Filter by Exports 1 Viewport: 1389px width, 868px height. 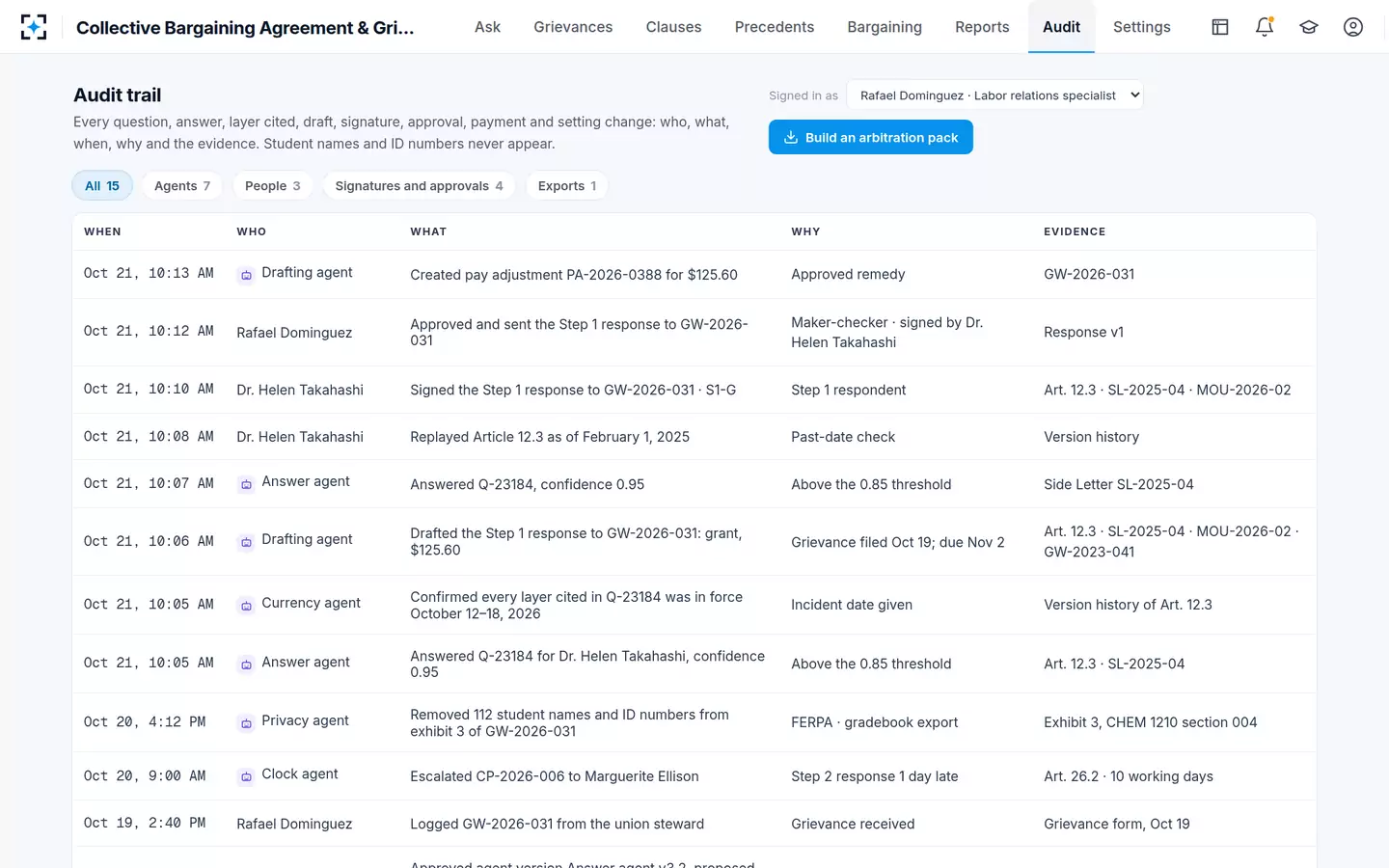click(567, 185)
